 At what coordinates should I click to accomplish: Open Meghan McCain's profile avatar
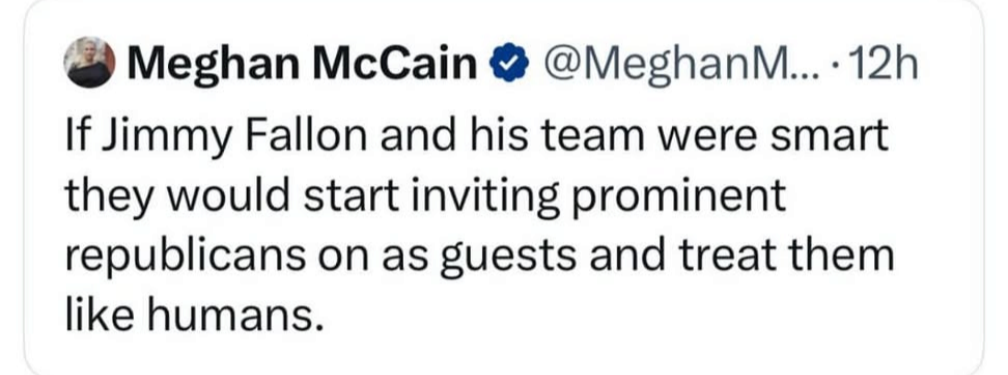click(x=89, y=62)
